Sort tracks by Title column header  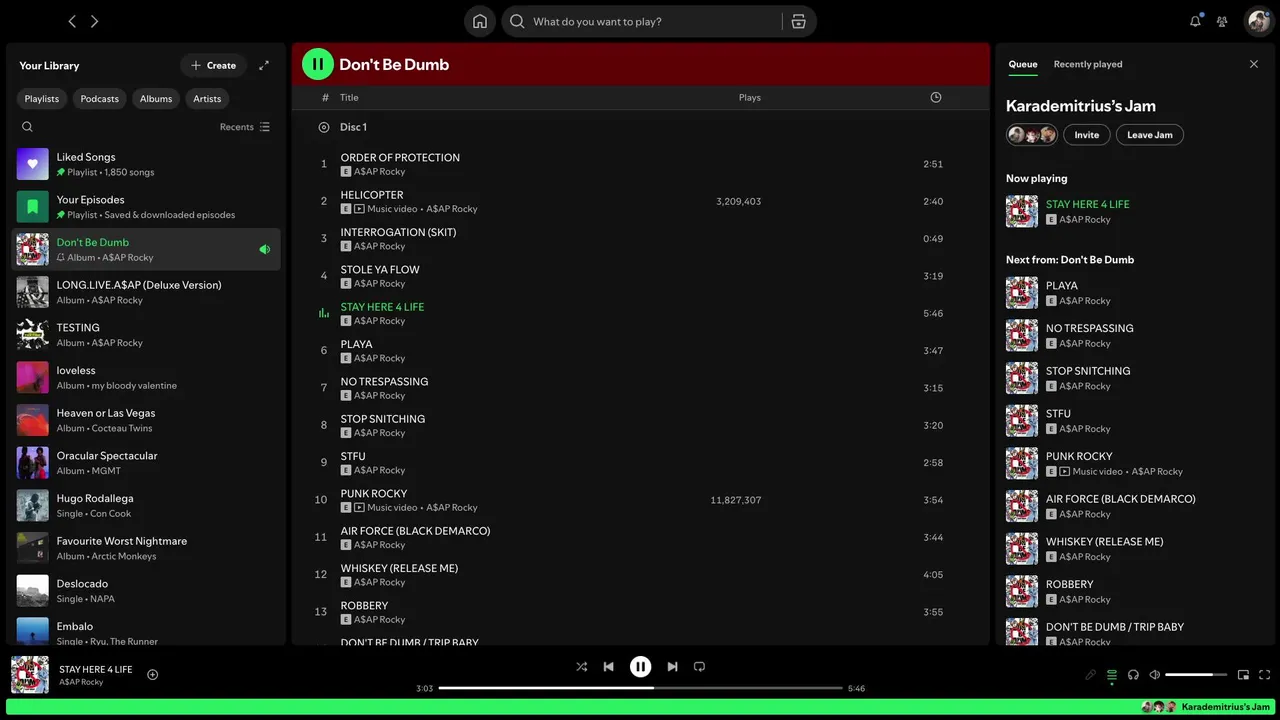point(349,97)
